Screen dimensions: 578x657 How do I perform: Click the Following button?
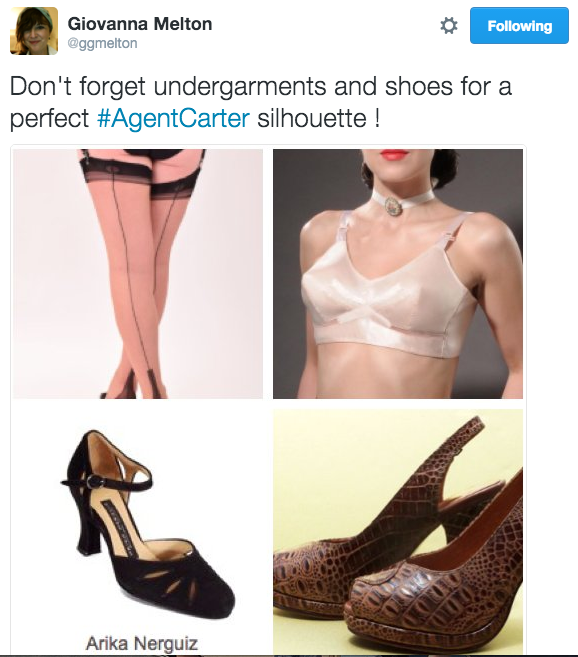519,26
